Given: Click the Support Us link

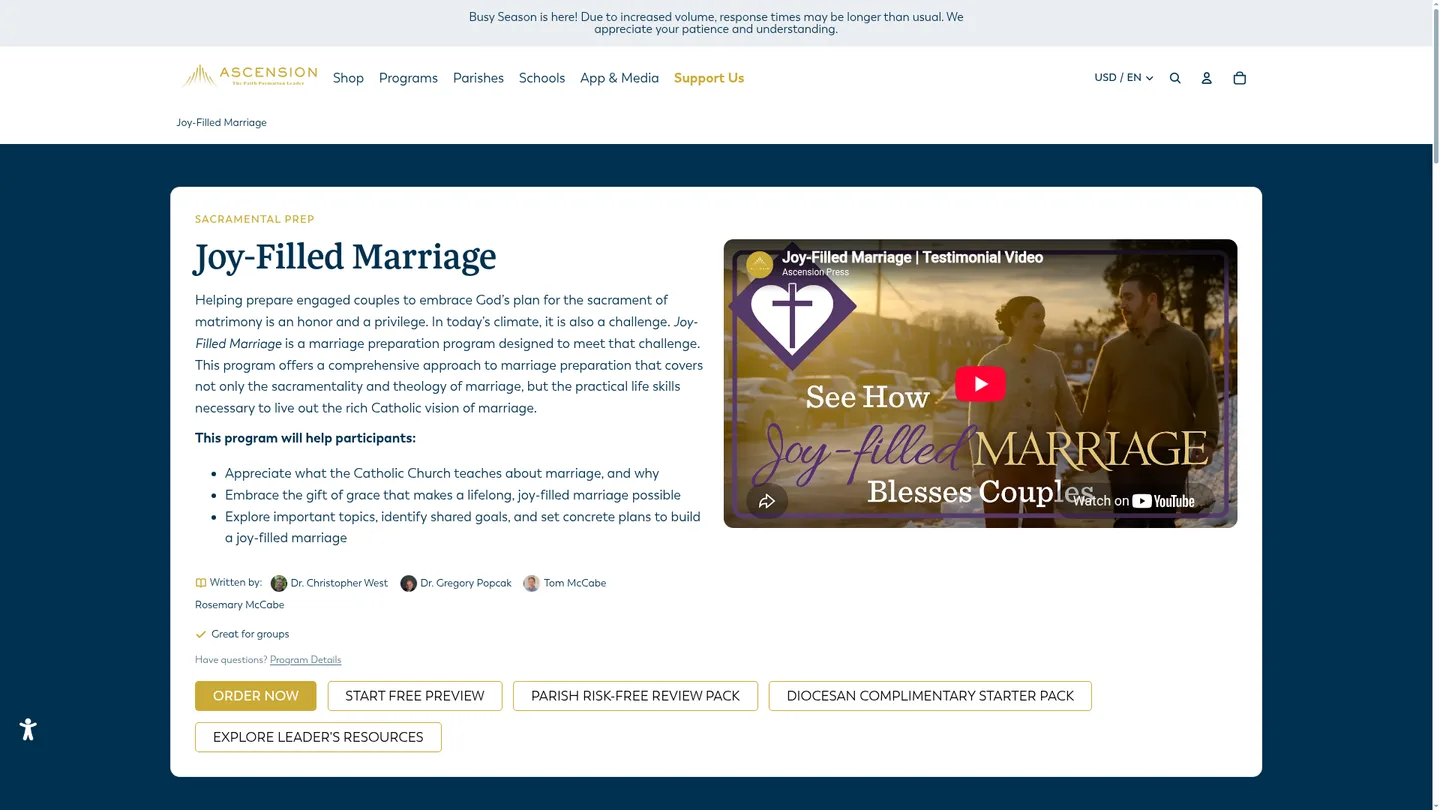Looking at the screenshot, I should pyautogui.click(x=709, y=78).
